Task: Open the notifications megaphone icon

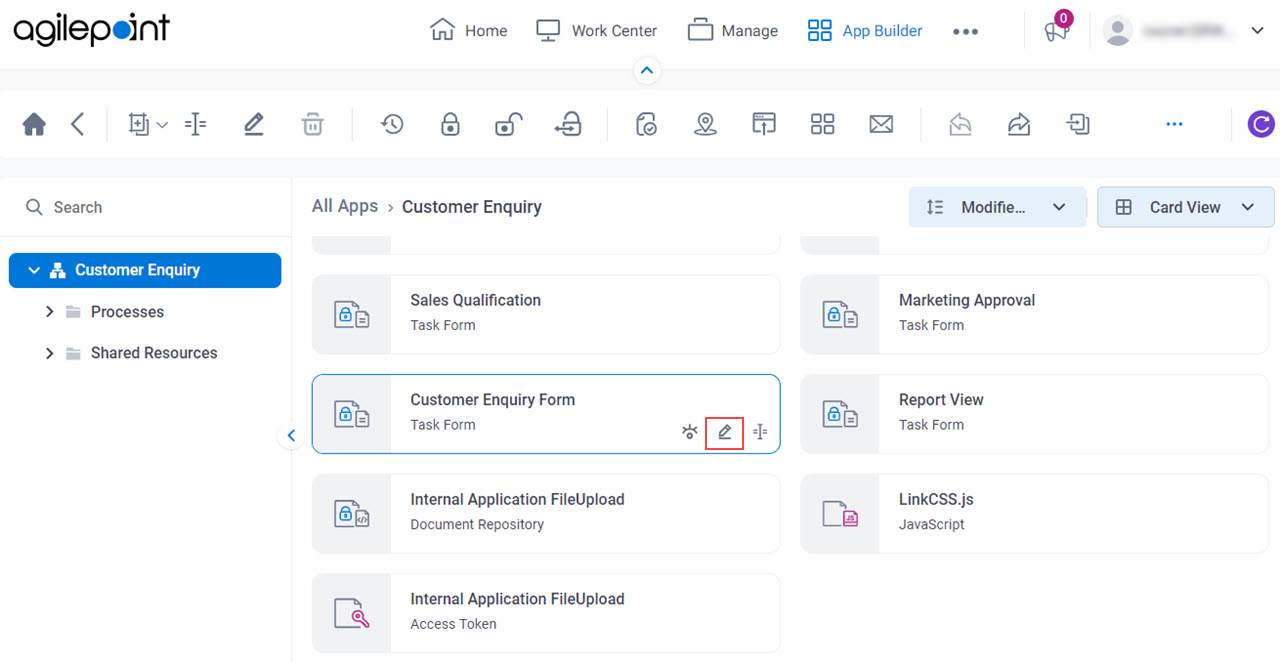Action: pyautogui.click(x=1056, y=31)
